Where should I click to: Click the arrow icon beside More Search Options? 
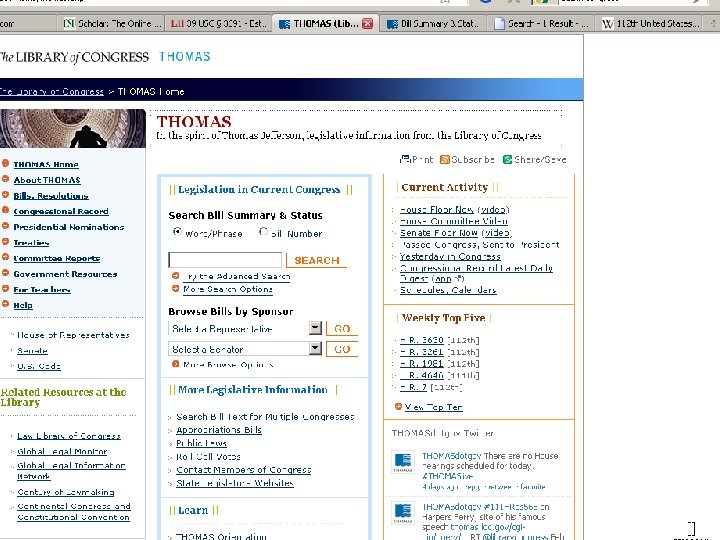pos(175,288)
